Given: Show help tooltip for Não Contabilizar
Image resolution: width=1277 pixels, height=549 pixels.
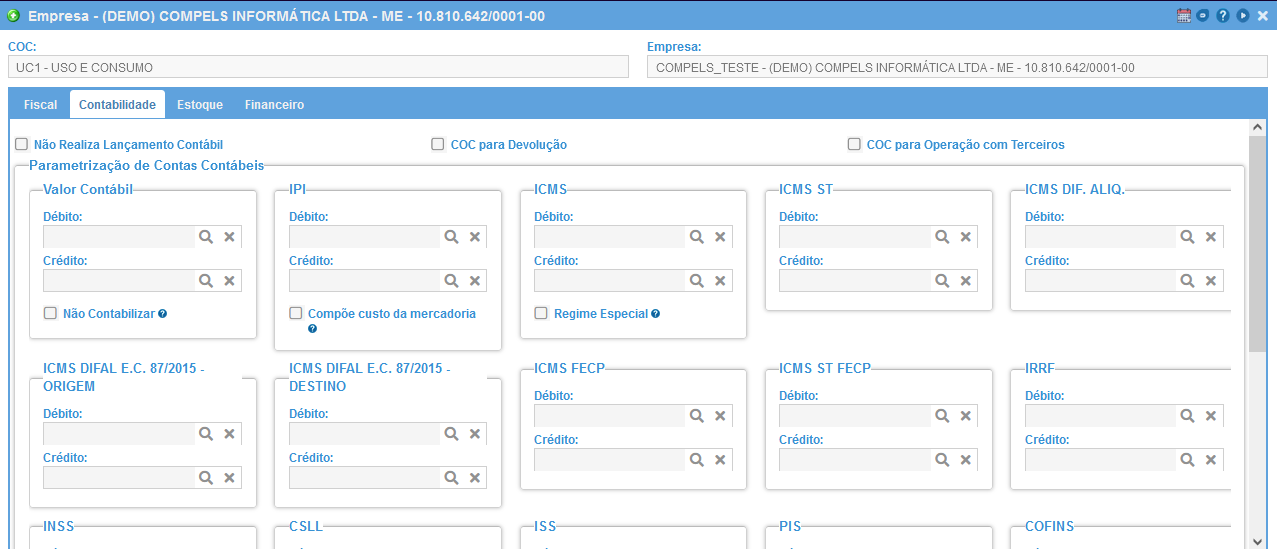Looking at the screenshot, I should coord(162,313).
